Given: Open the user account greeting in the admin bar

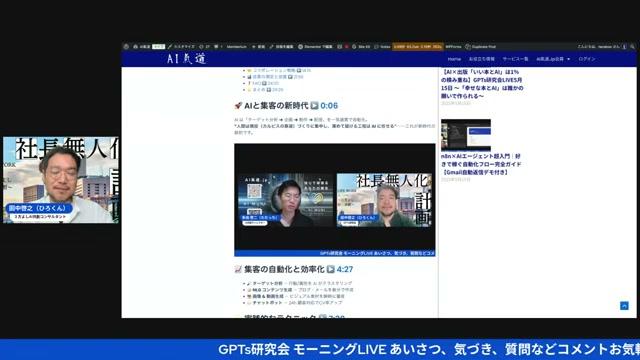Looking at the screenshot, I should click(x=602, y=47).
